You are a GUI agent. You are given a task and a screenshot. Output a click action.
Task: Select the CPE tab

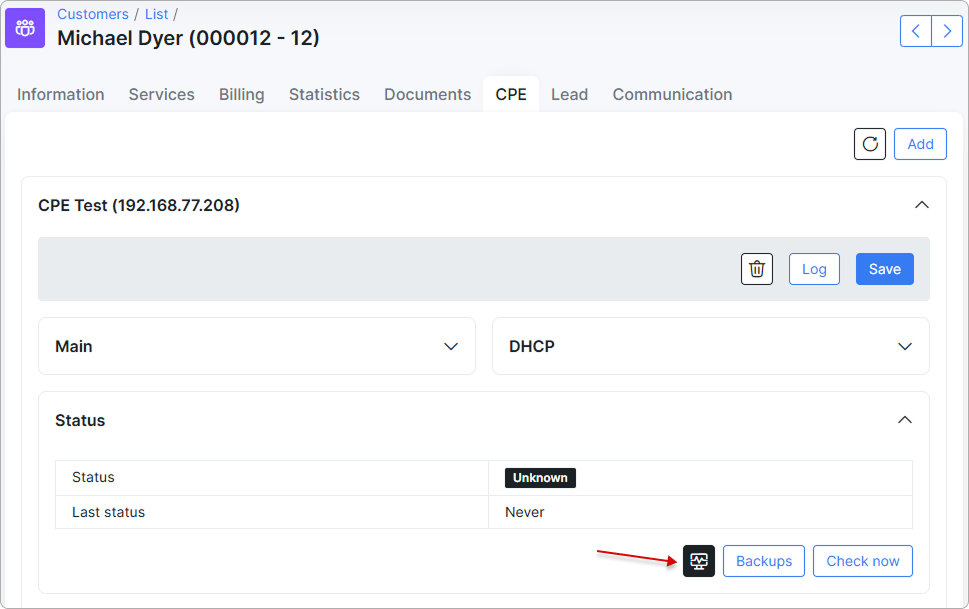(511, 95)
